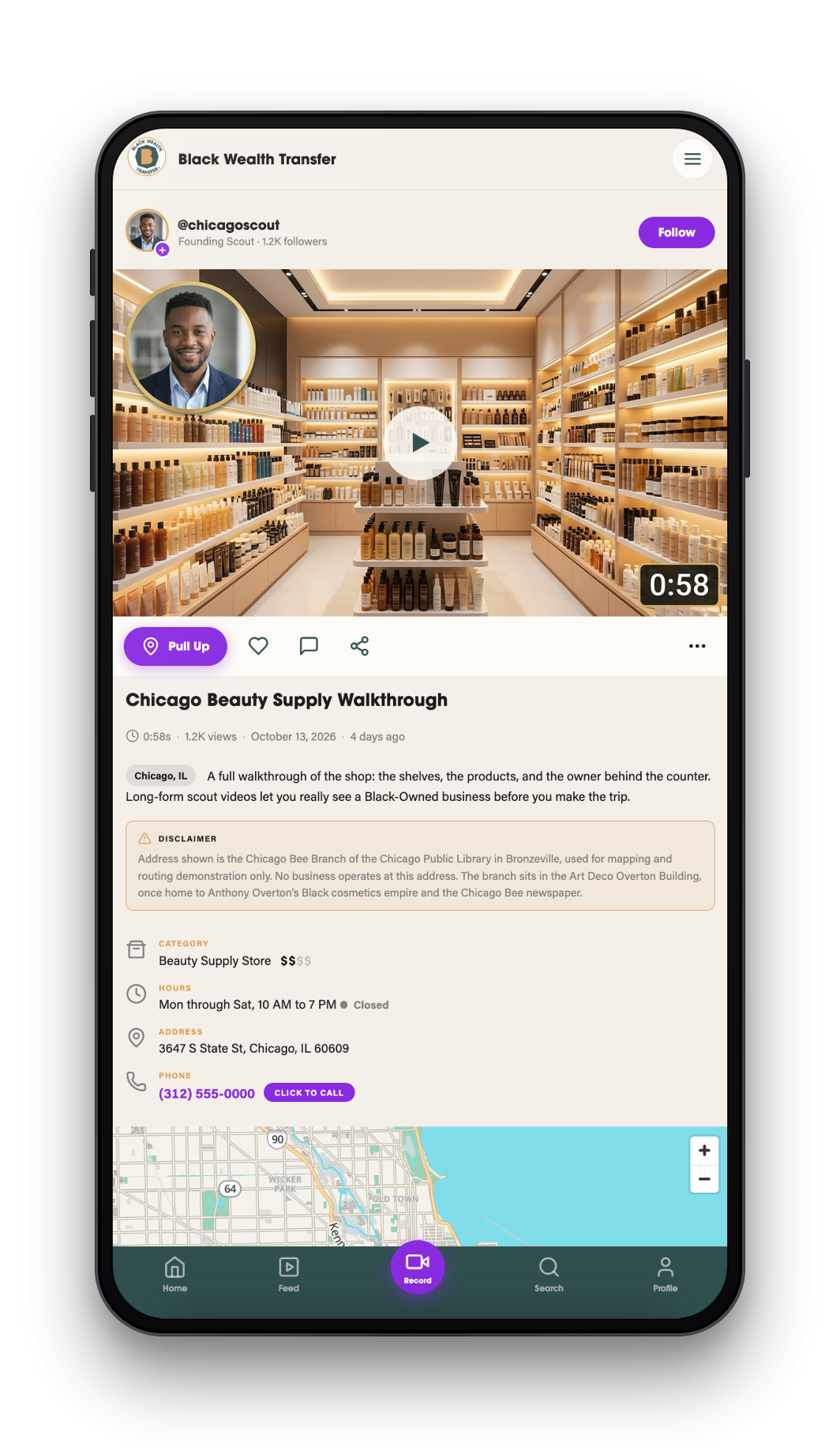This screenshot has width=840, height=1447.
Task: Share the video via the share icon
Action: 359,646
